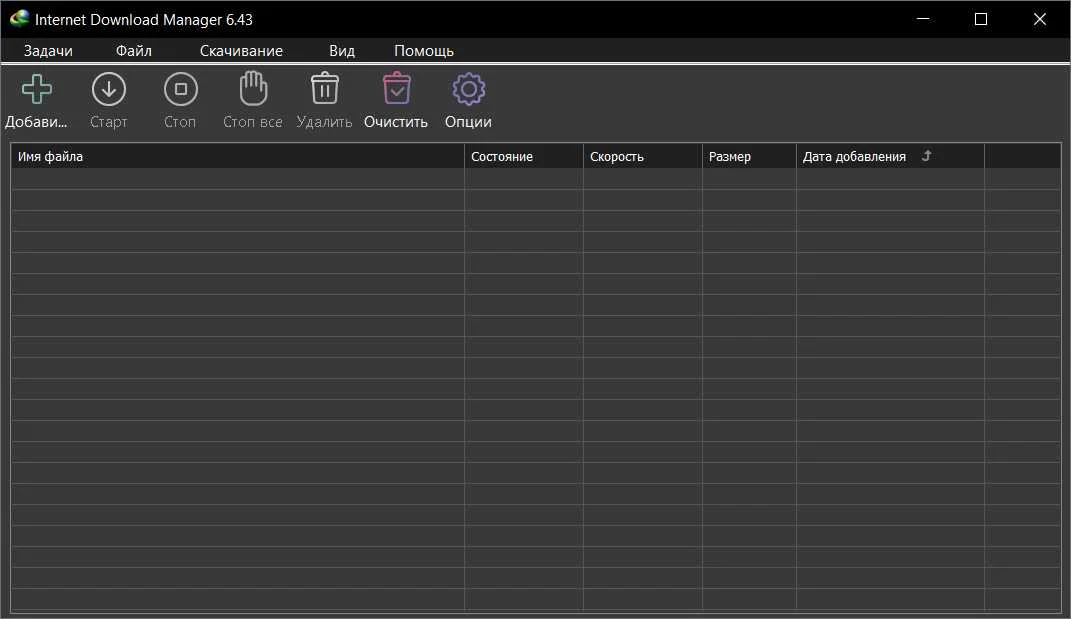
Task: Open the Файл menu
Action: coord(133,51)
